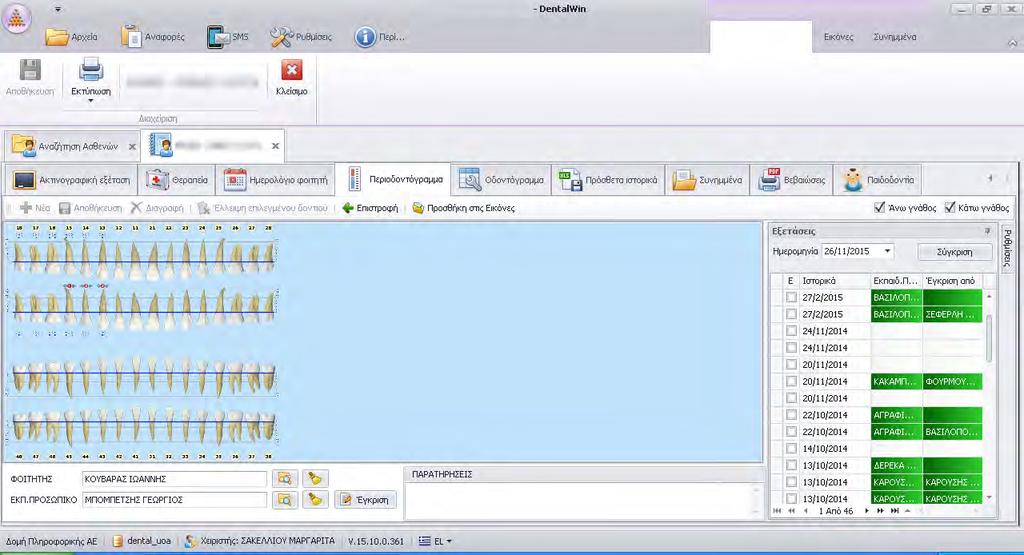Click into the ΠΑΡΑΤΗΡΗΣΕΙΣ notes box

[x=583, y=500]
